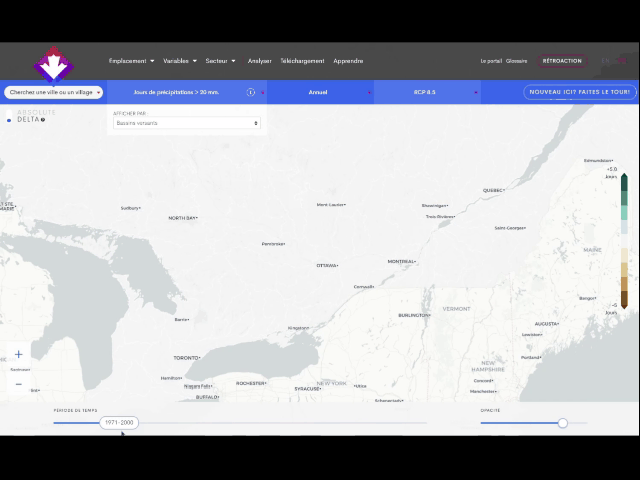The width and height of the screenshot is (640, 480).
Task: Click the TORONTO city label on map
Action: 187,358
